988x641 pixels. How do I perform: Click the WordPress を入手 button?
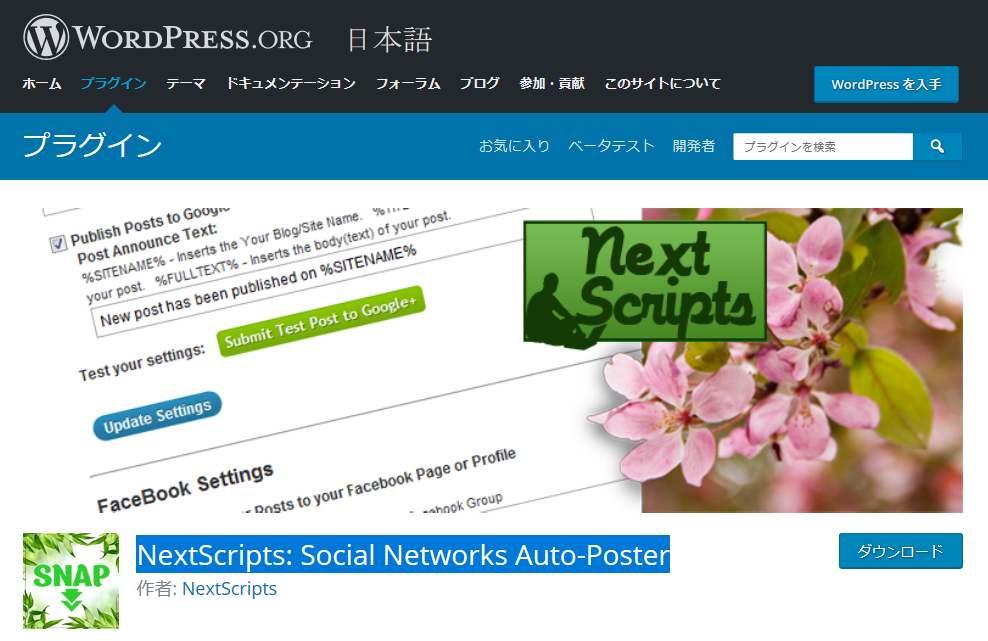(x=886, y=84)
